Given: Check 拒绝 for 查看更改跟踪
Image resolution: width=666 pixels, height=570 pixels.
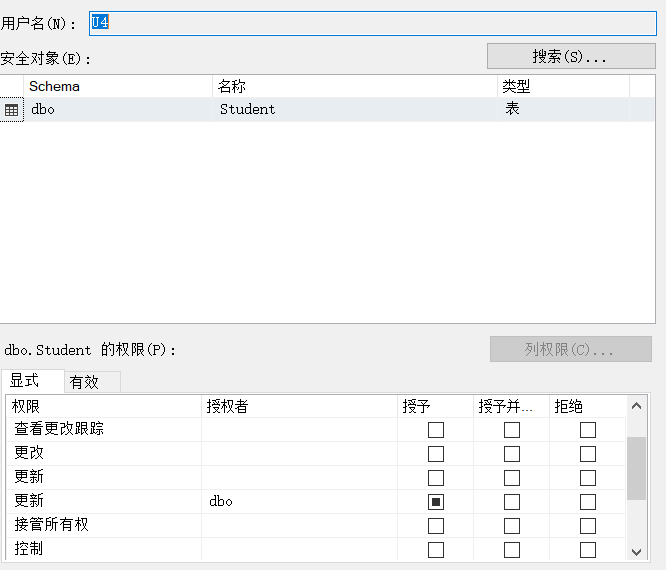Looking at the screenshot, I should pos(588,430).
